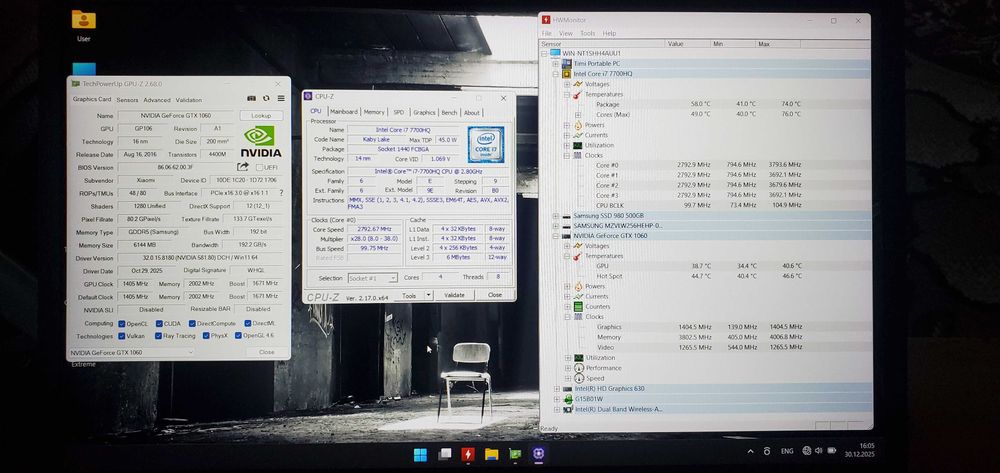This screenshot has height=473, width=1000.
Task: Expand the Intel(R) HD Graphics 630 node
Action: [555, 389]
